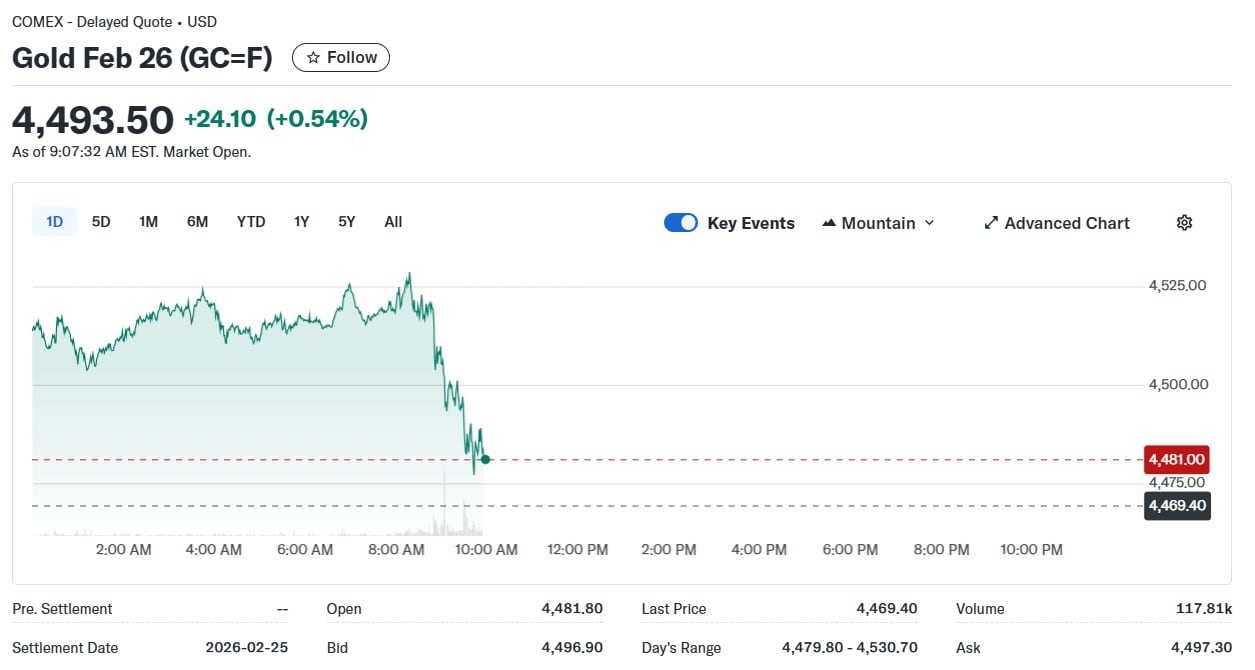Switch to the 5D time range
The height and width of the screenshot is (670, 1255).
pyautogui.click(x=101, y=222)
